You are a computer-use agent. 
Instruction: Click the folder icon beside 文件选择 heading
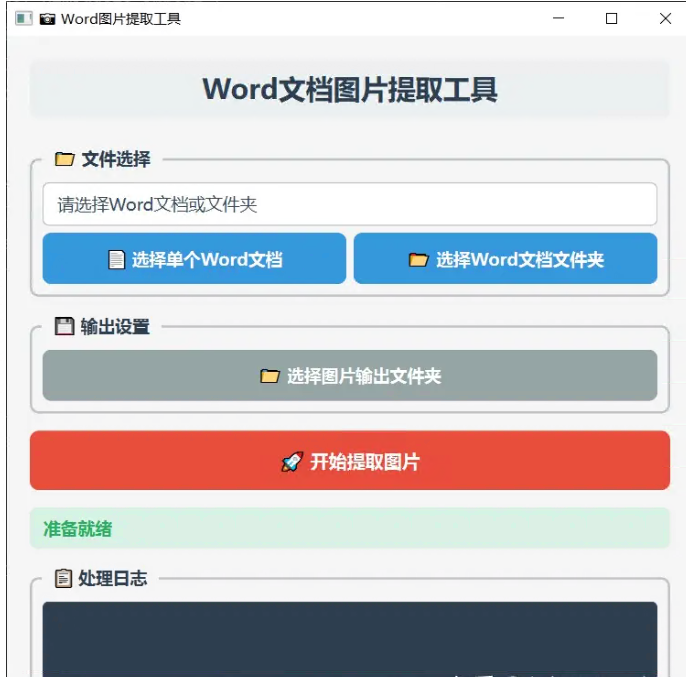pos(64,159)
